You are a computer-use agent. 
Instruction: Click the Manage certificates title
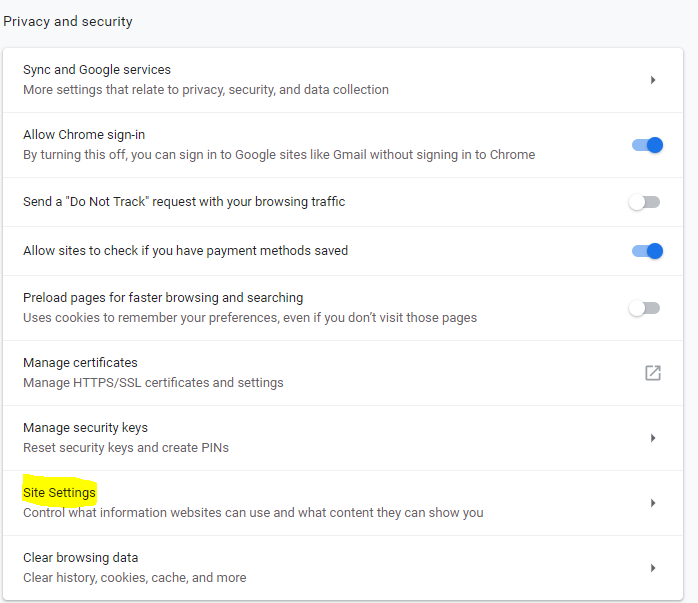click(80, 363)
